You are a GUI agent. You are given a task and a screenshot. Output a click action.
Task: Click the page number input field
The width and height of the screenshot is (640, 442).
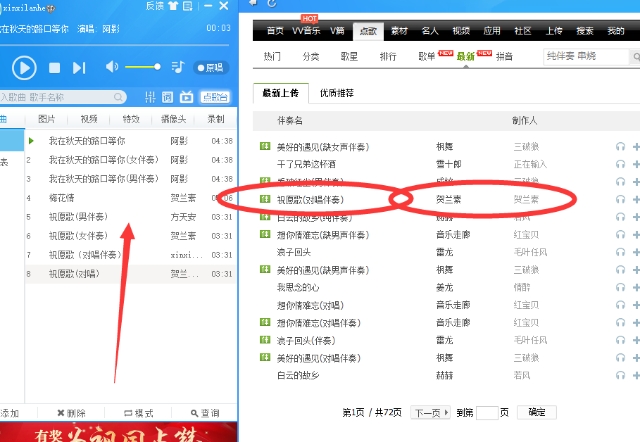pyautogui.click(x=487, y=412)
